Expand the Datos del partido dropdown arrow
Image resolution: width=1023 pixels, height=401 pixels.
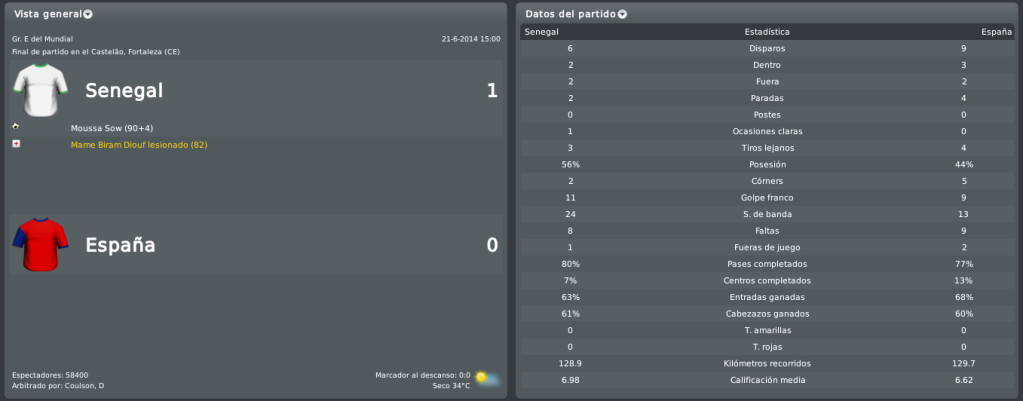click(x=622, y=14)
